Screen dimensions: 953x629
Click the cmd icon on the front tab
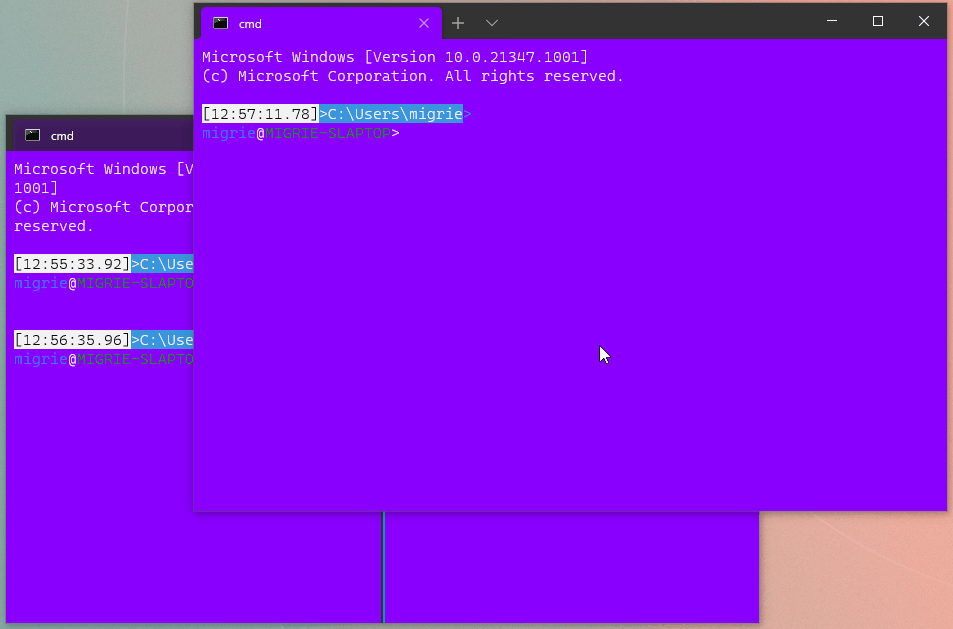pyautogui.click(x=221, y=23)
